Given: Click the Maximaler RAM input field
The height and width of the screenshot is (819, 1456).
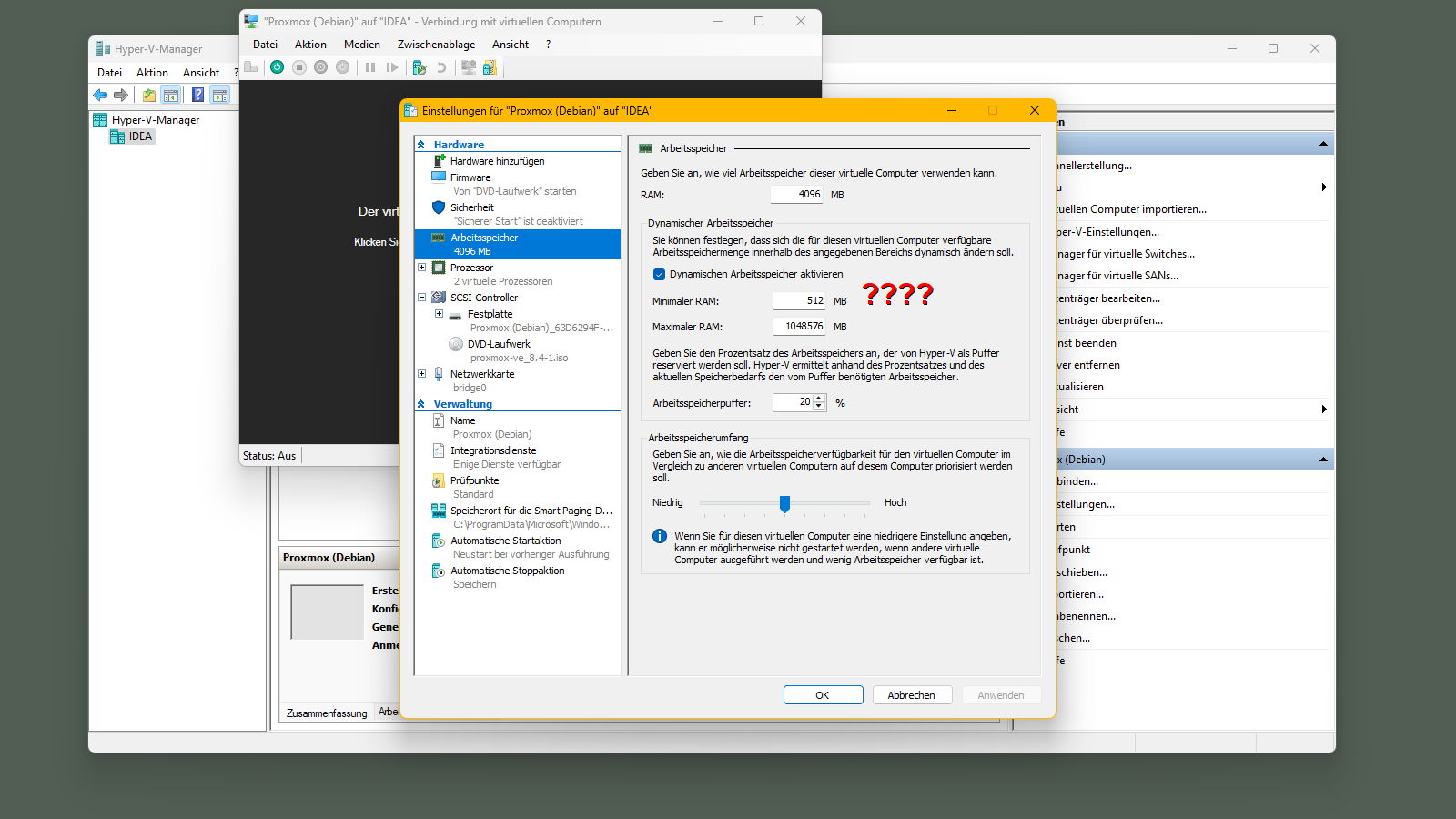Looking at the screenshot, I should pos(799,326).
